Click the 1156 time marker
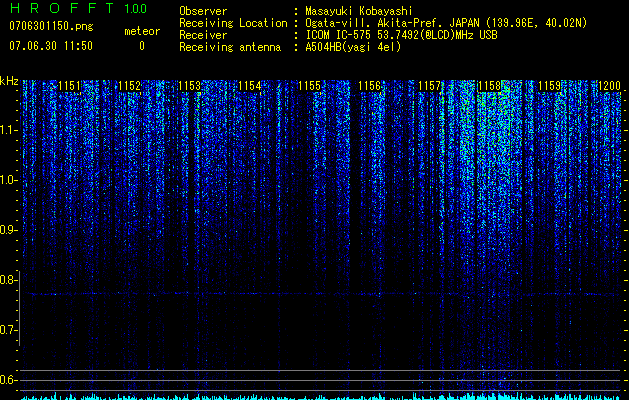The image size is (629, 400). [x=369, y=86]
